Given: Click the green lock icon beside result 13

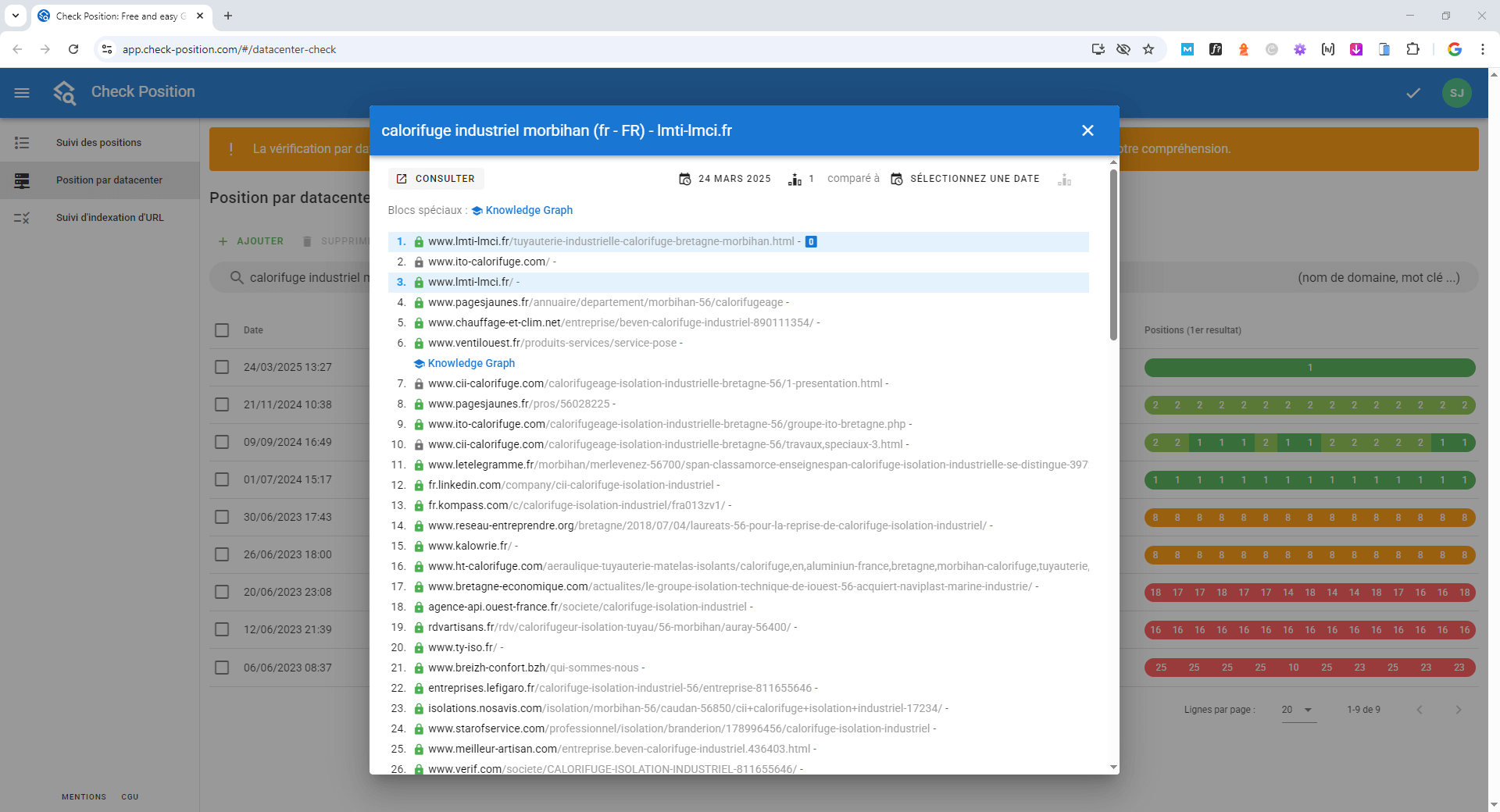Looking at the screenshot, I should tap(419, 506).
